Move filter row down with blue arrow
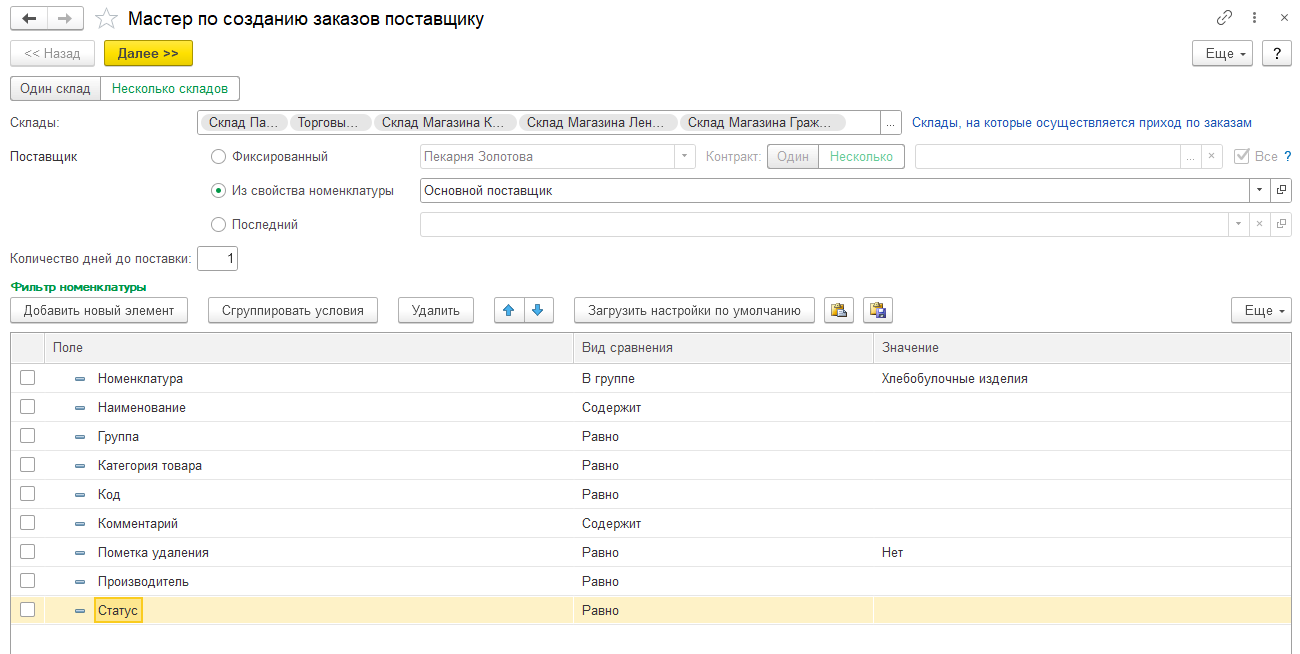 [537, 310]
